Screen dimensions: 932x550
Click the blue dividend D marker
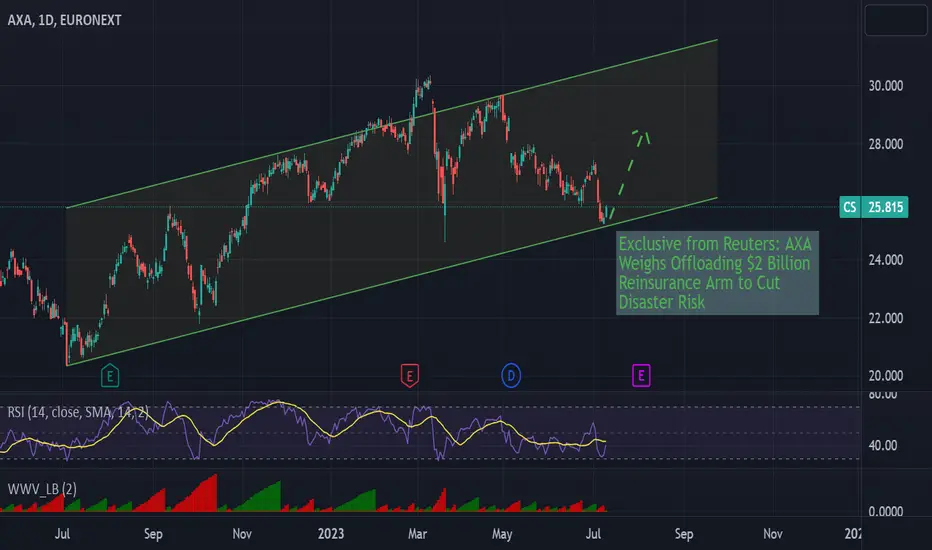point(511,376)
